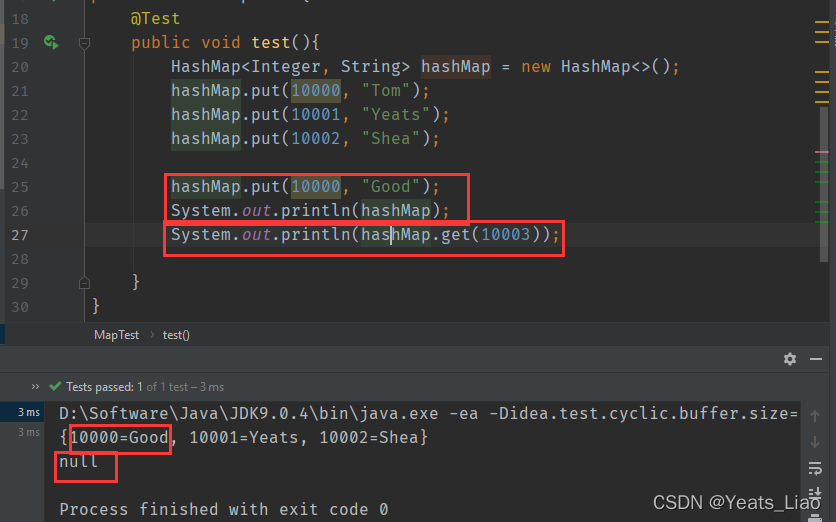Click the pink marker on error stripe

click(821, 151)
